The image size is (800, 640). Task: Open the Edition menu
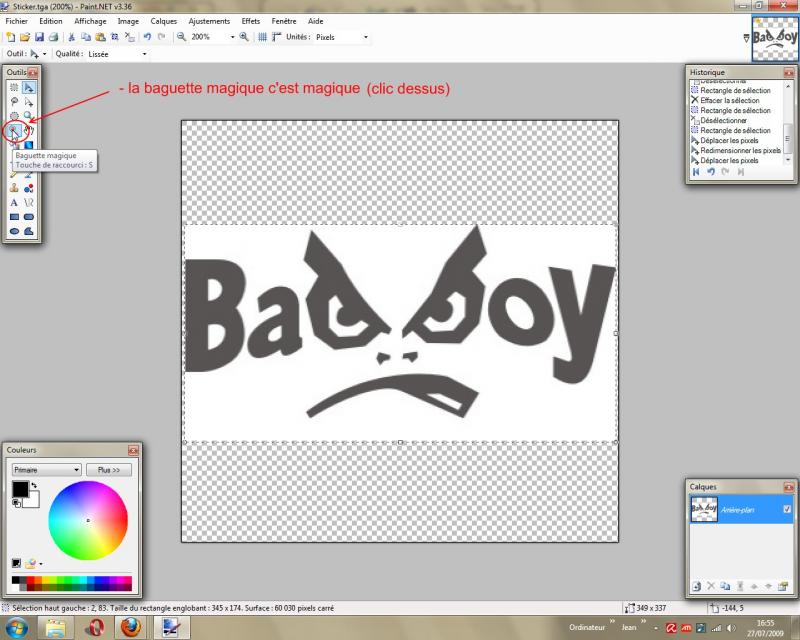click(x=51, y=21)
